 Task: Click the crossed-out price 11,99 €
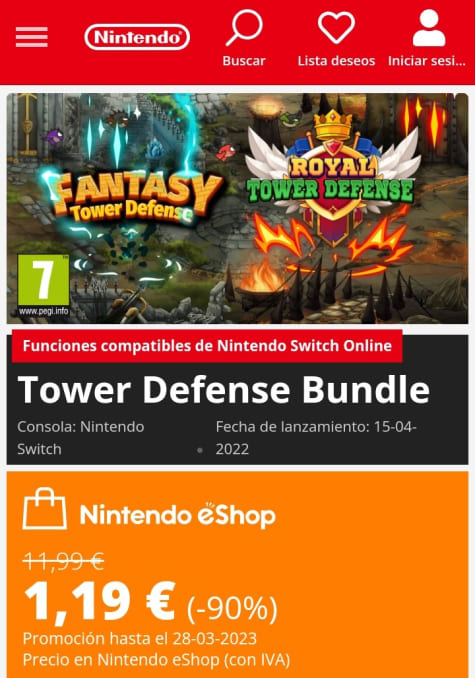click(64, 562)
